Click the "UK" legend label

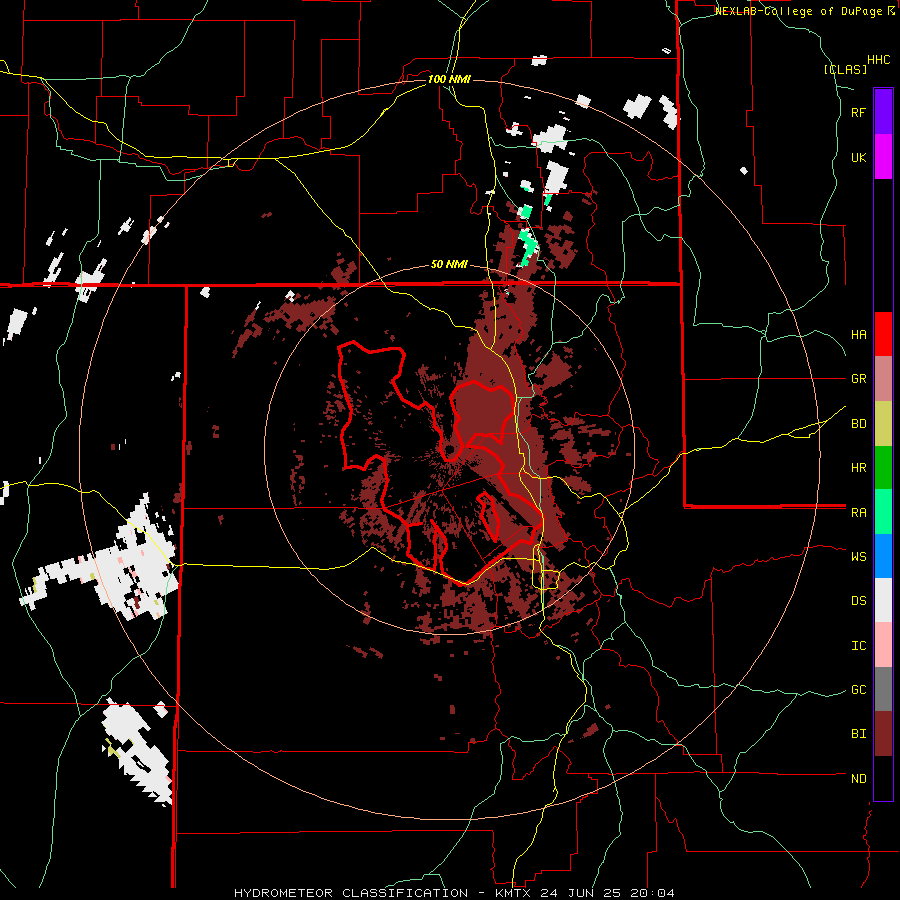[x=858, y=157]
